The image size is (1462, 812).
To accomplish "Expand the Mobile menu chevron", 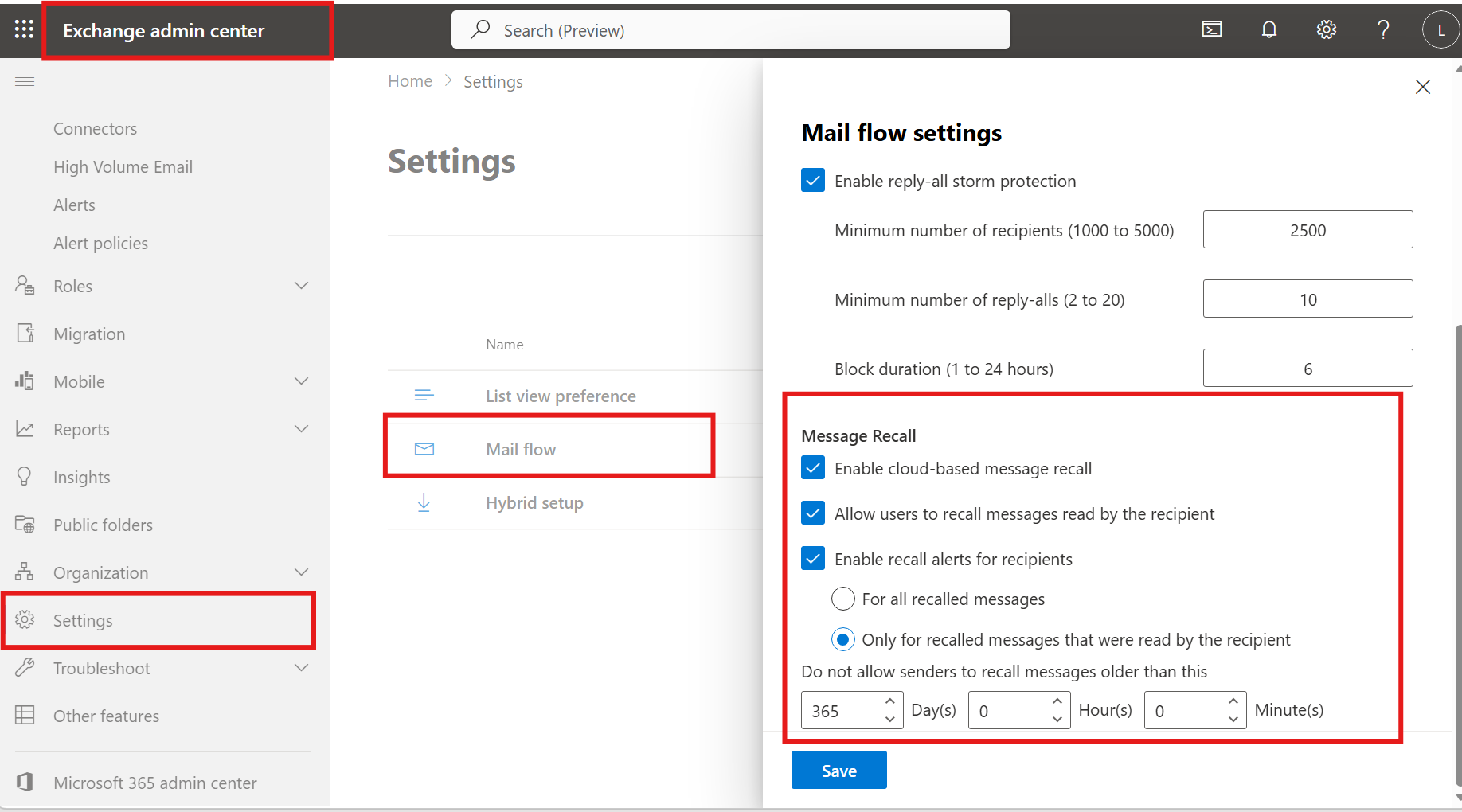I will click(x=301, y=381).
